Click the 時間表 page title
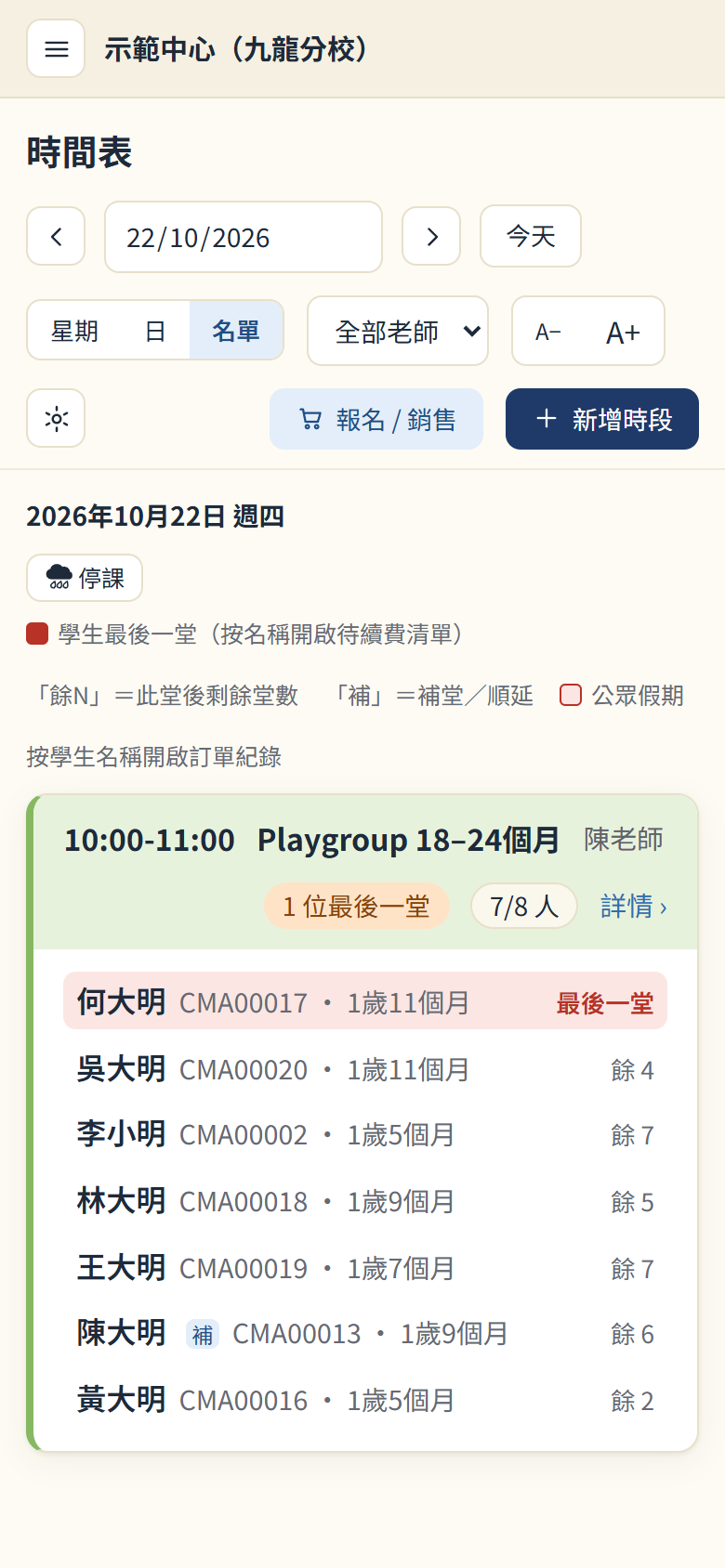725x1568 pixels. pyautogui.click(x=79, y=152)
